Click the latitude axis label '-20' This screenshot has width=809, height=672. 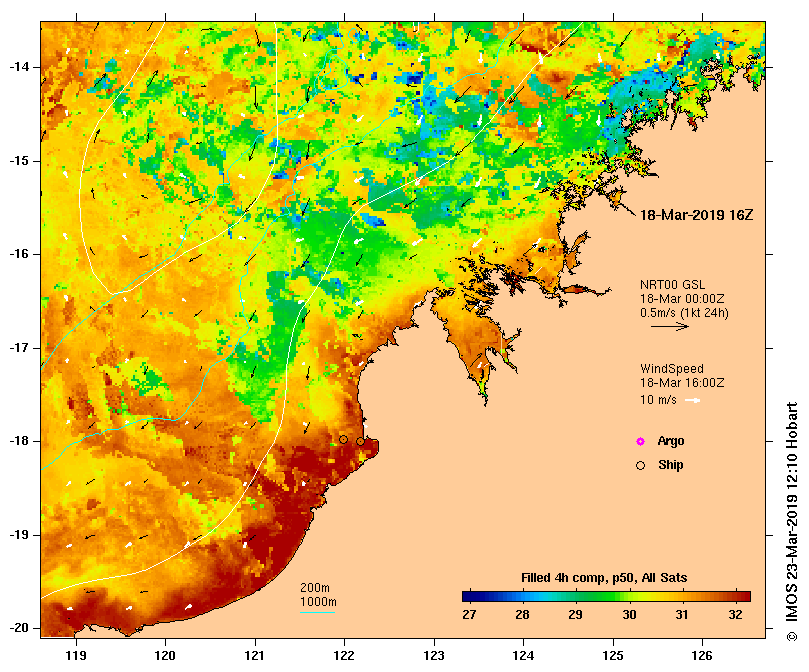pyautogui.click(x=19, y=628)
